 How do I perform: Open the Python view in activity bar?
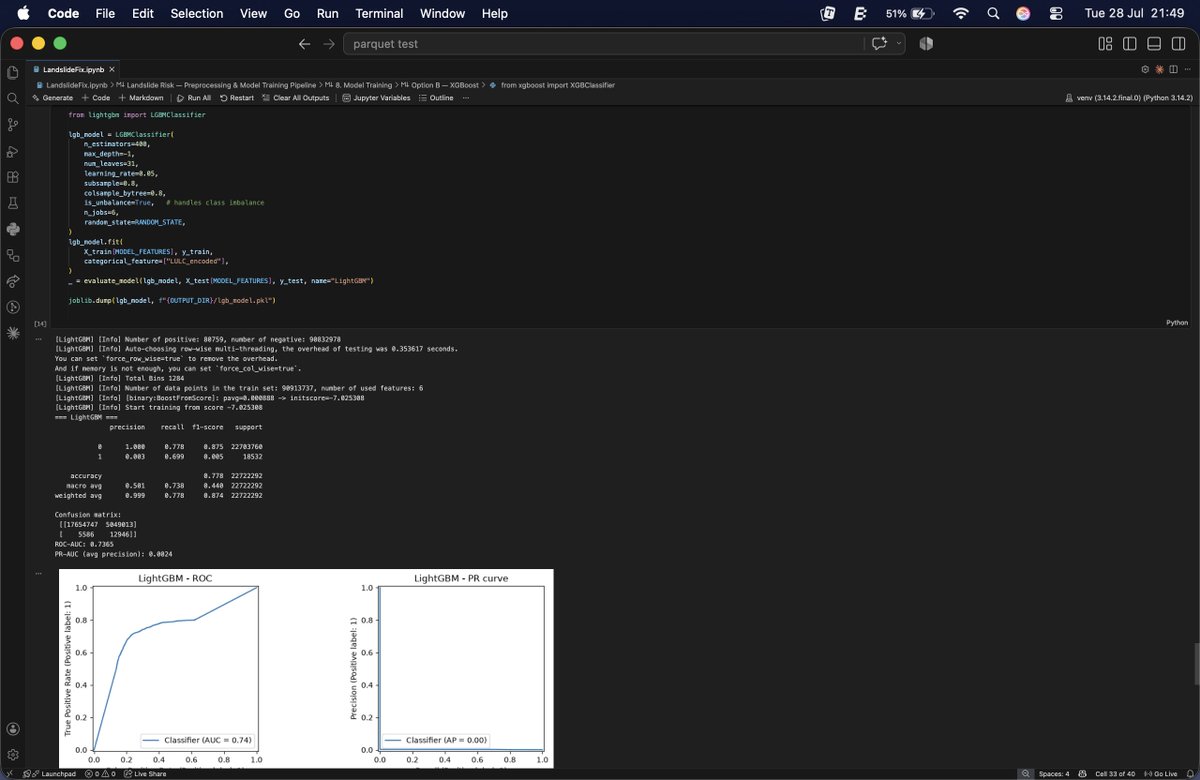tap(13, 229)
